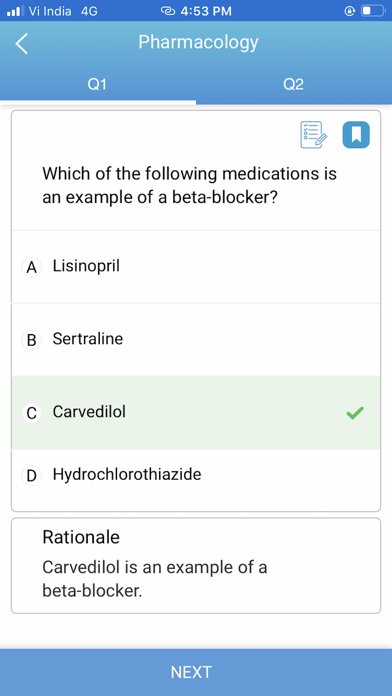Tap the hotspot link icon near time

coord(168,11)
